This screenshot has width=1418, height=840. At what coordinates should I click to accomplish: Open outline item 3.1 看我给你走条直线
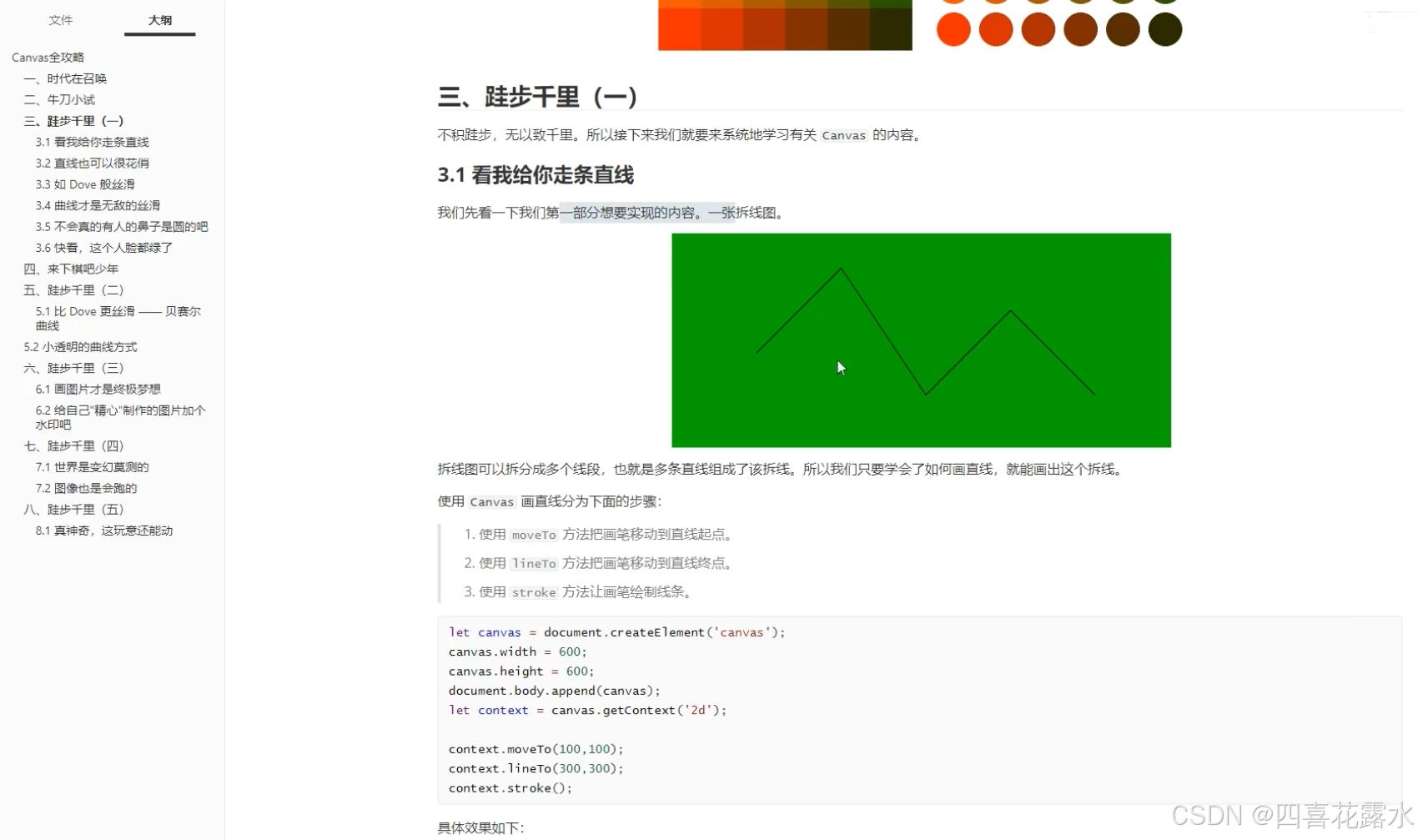coord(92,142)
